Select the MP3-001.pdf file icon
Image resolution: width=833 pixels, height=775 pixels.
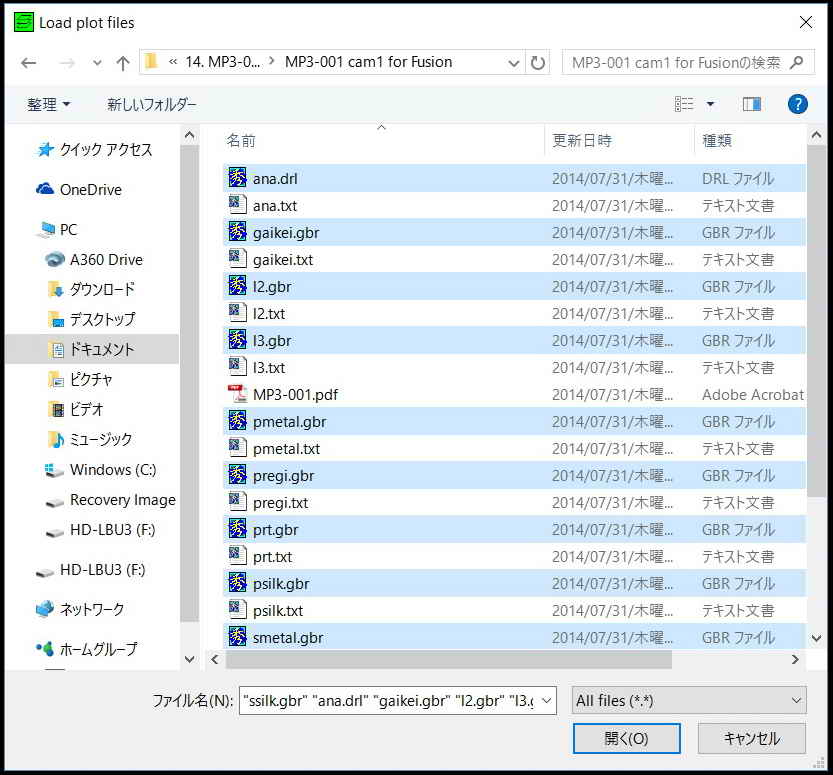pos(237,394)
